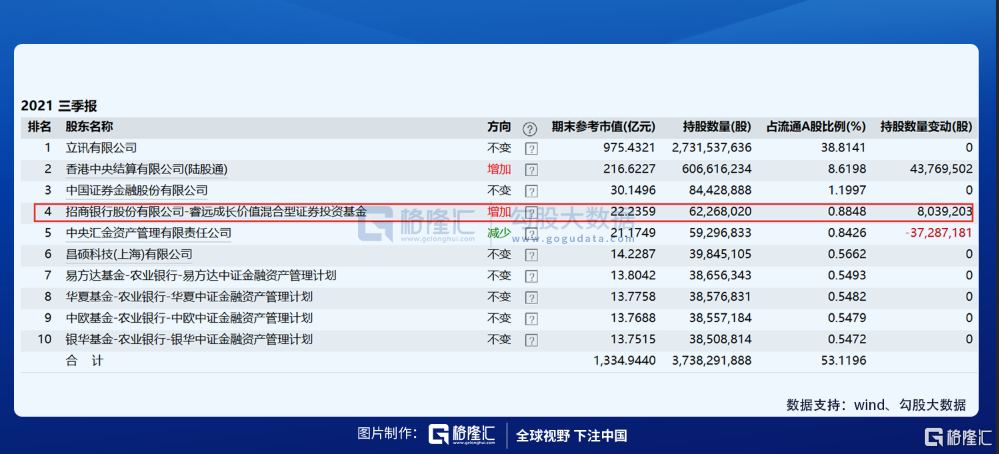
Task: Click the 期末参考市值(亿元) column header
Action: (x=603, y=127)
